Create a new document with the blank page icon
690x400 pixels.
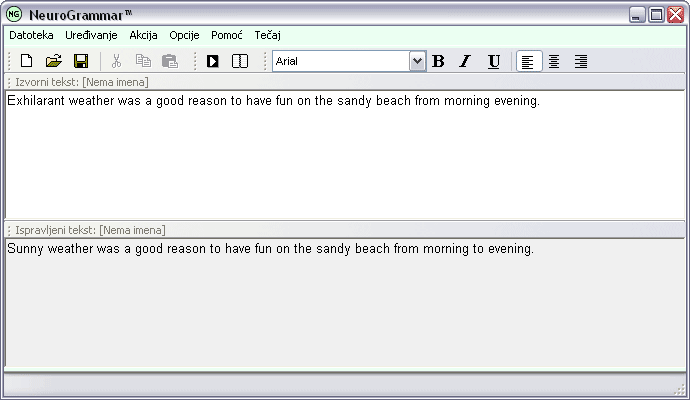coord(26,61)
